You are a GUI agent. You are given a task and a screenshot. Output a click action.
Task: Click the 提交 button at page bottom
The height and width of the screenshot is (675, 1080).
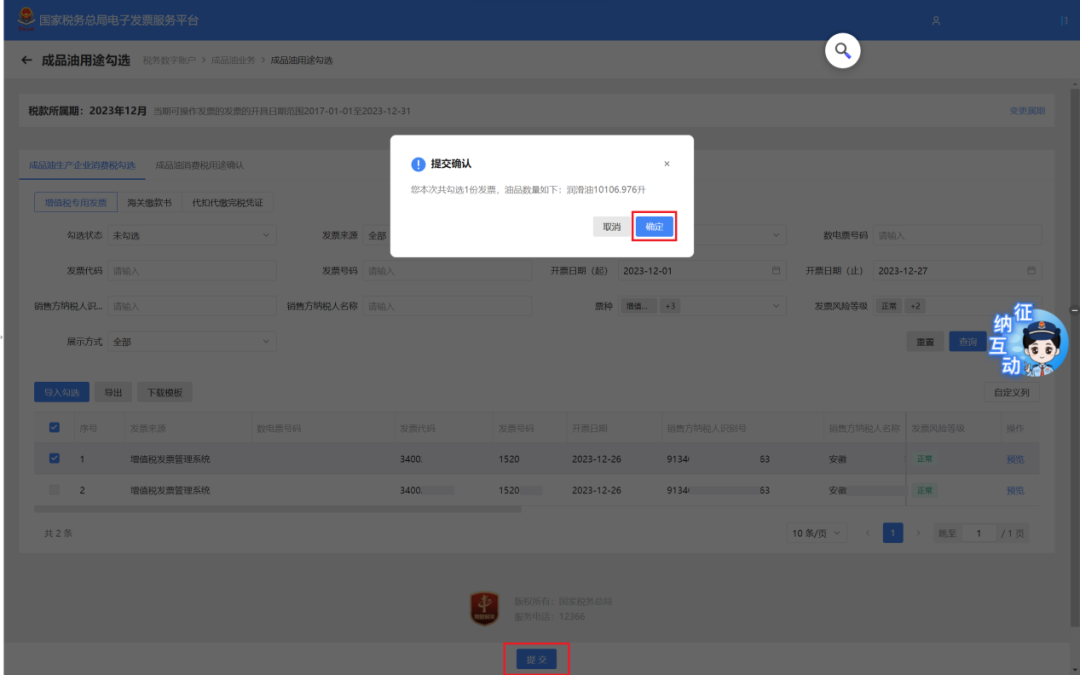[x=537, y=659]
